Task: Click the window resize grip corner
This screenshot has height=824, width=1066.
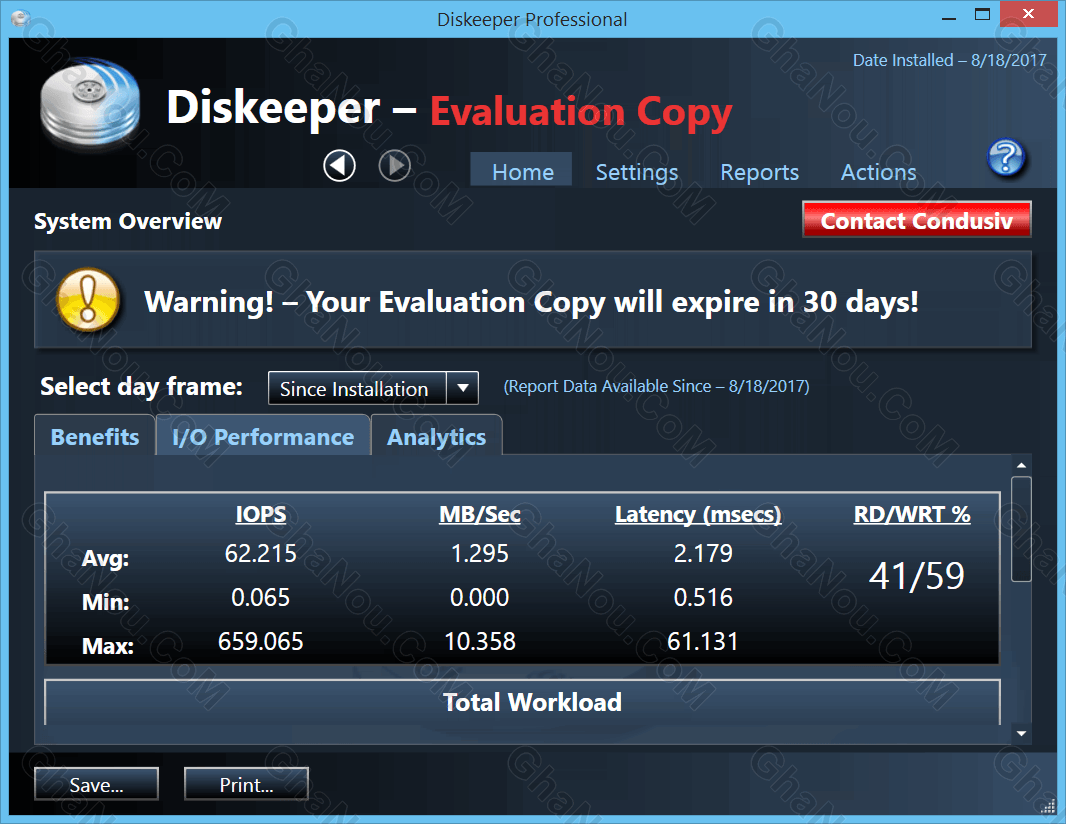Action: (1048, 806)
